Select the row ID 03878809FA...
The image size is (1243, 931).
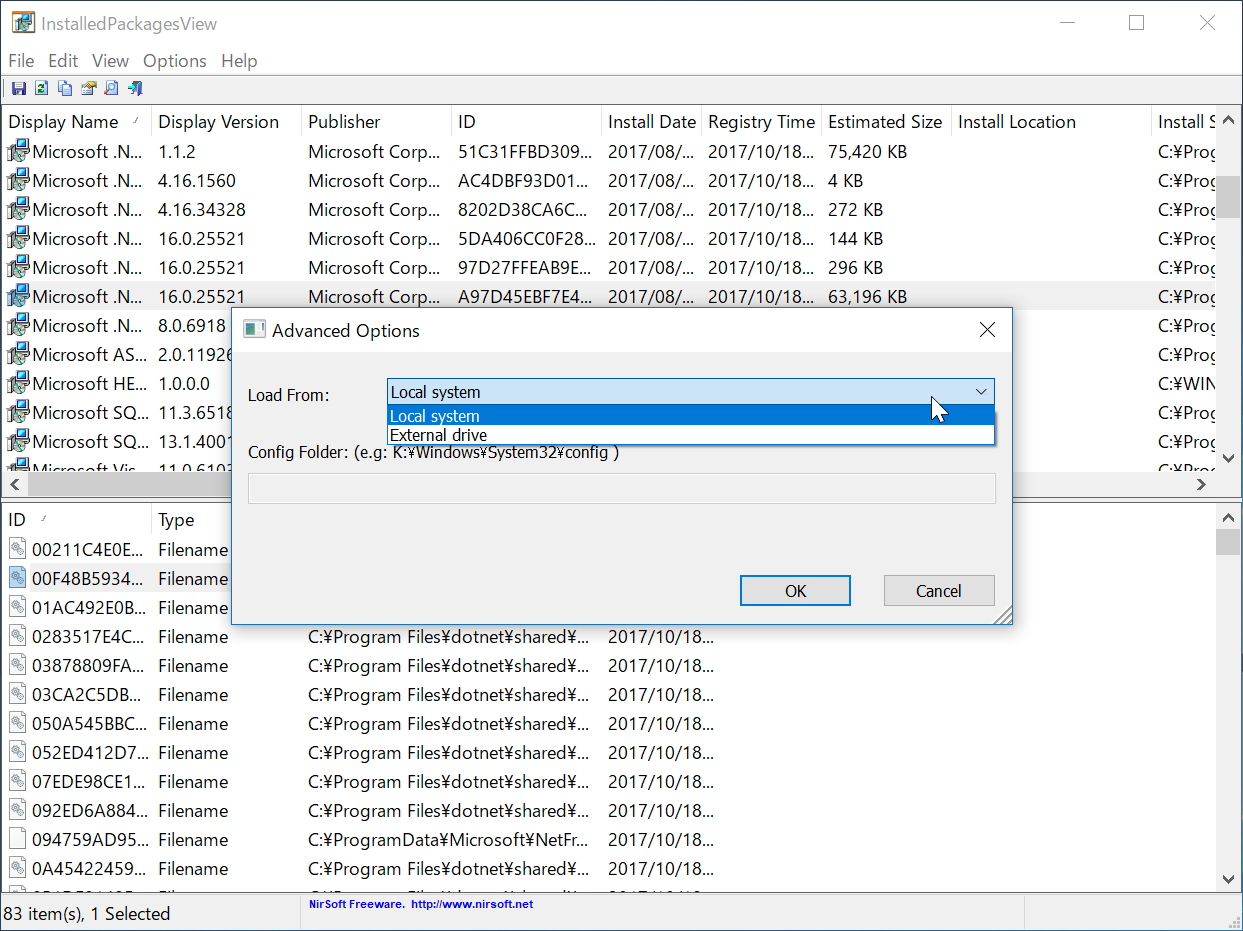tap(88, 665)
